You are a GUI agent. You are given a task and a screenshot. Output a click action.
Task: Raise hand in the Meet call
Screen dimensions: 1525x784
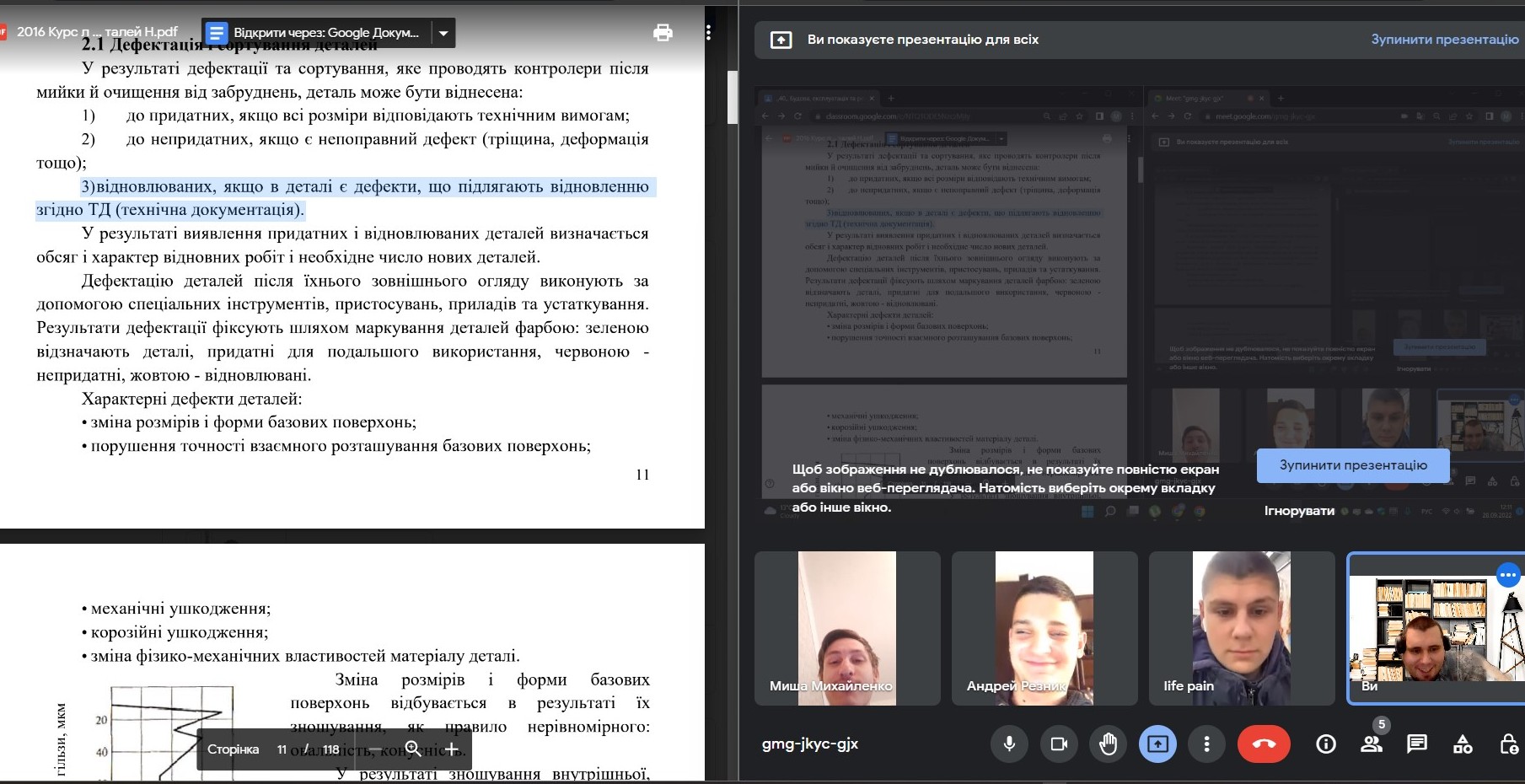coord(1108,744)
